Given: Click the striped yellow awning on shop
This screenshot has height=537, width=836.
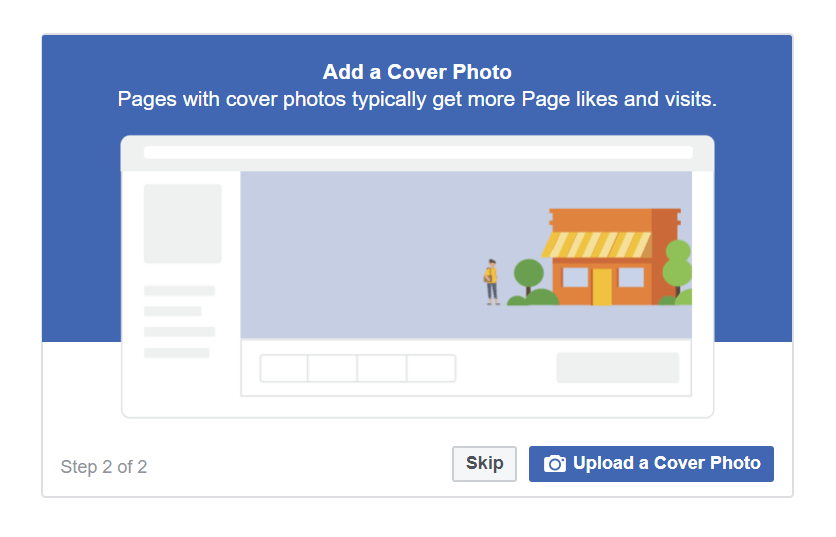Looking at the screenshot, I should (597, 244).
